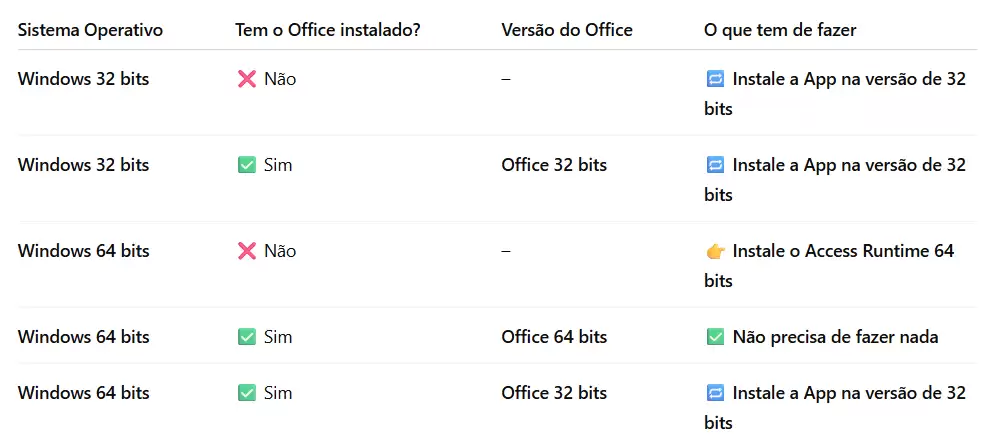Viewport: 995px width, 438px height.
Task: Click the 'Sim' text in the Office 64 bits row
Action: pyautogui.click(x=278, y=336)
